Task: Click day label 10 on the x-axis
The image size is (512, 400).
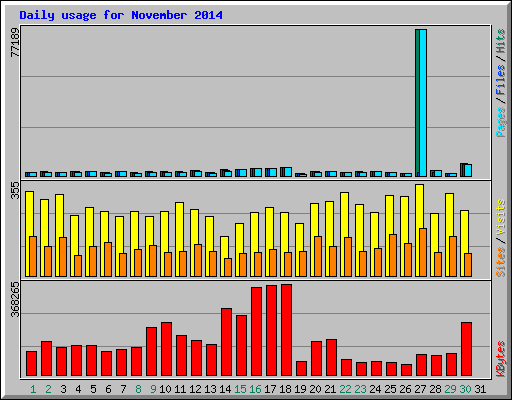Action: pyautogui.click(x=165, y=389)
